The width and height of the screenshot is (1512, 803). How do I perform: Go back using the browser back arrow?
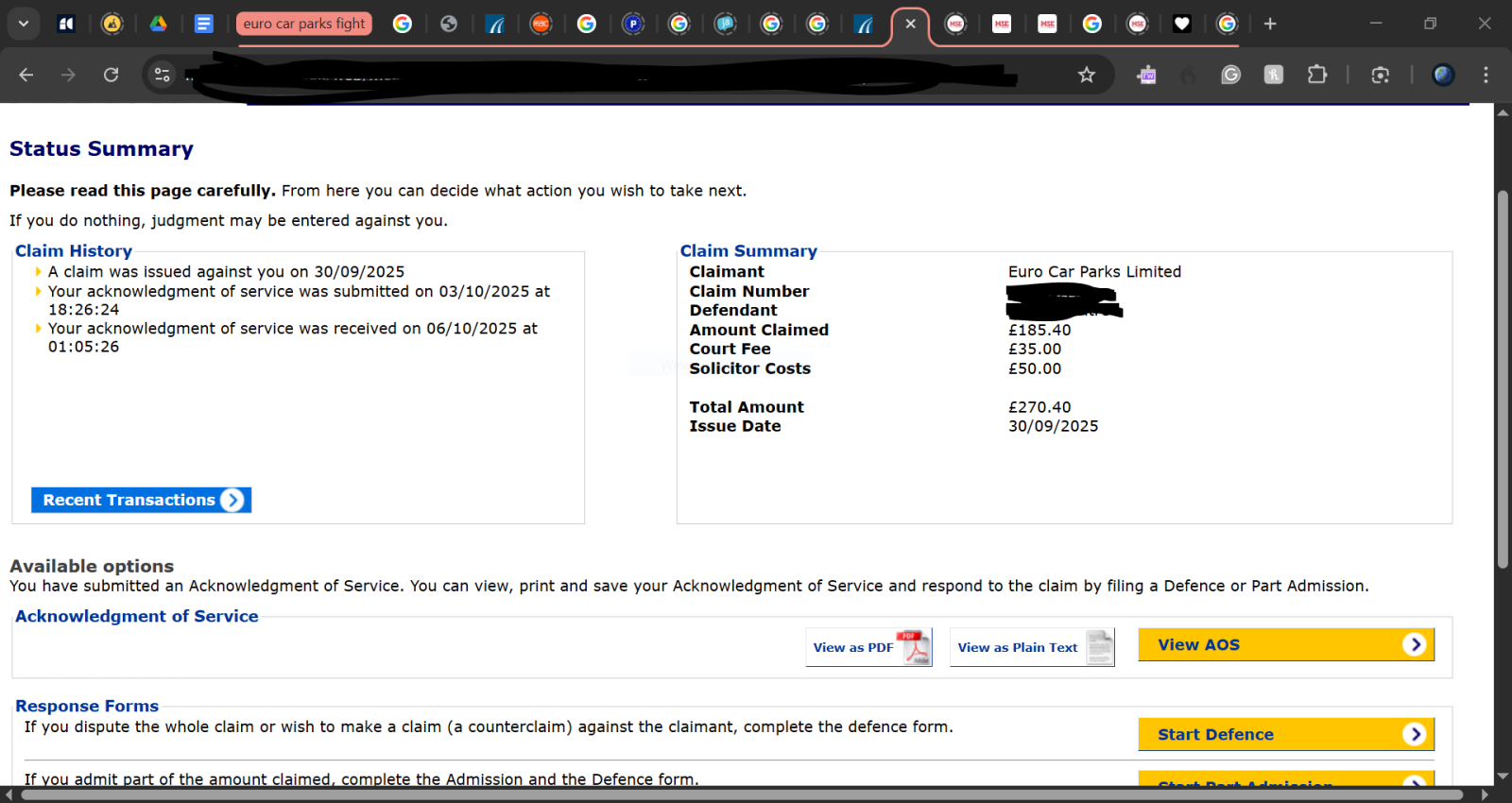(x=26, y=75)
